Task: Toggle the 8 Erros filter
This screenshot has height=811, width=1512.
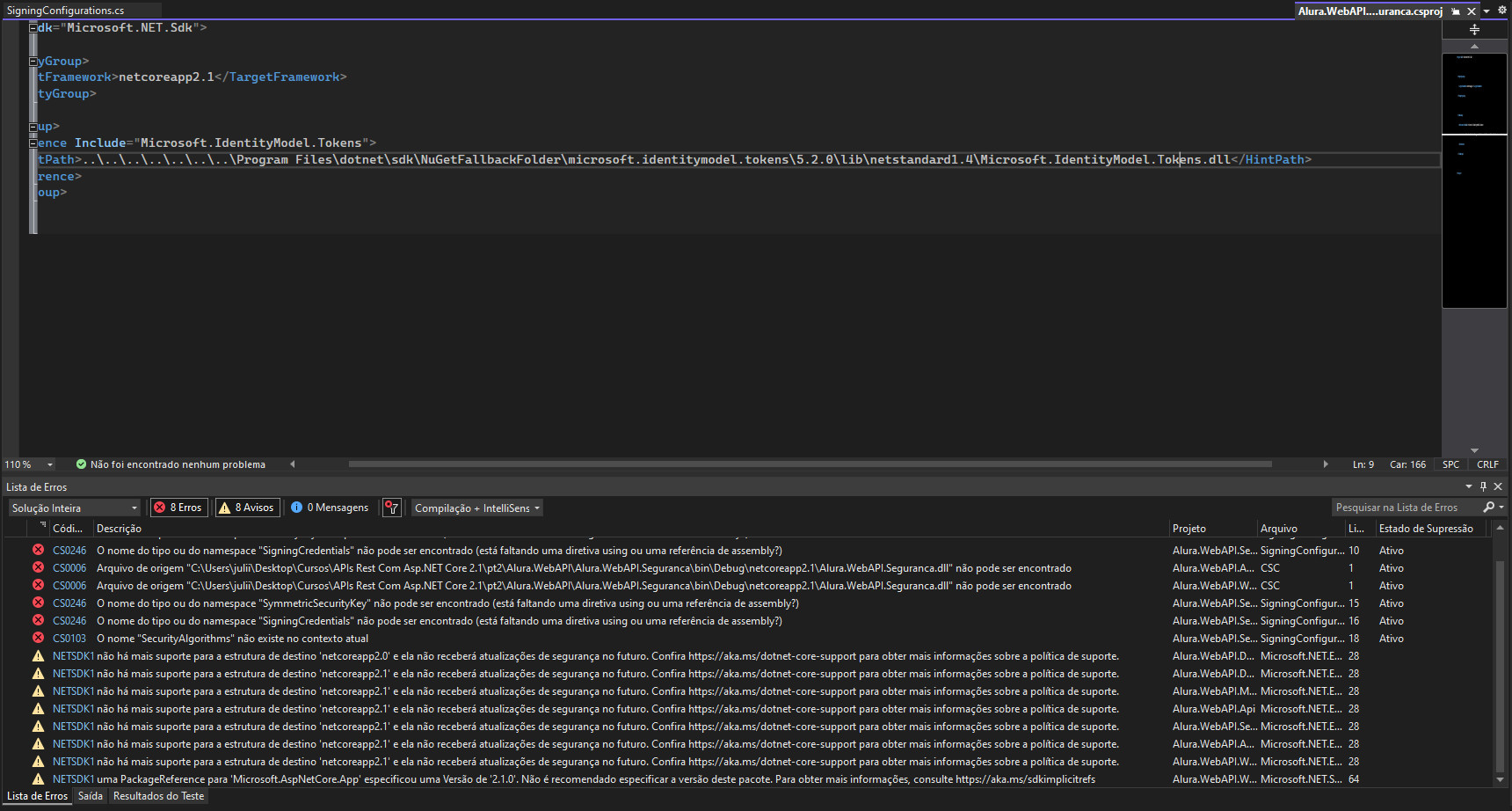Action: [x=179, y=508]
